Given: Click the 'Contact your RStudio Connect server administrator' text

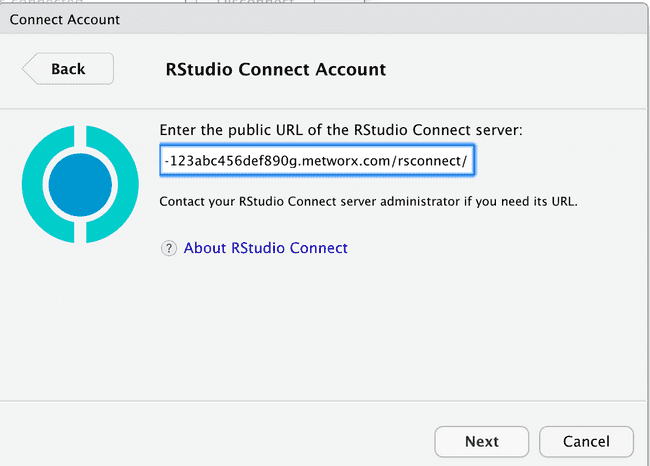Looking at the screenshot, I should point(368,201).
